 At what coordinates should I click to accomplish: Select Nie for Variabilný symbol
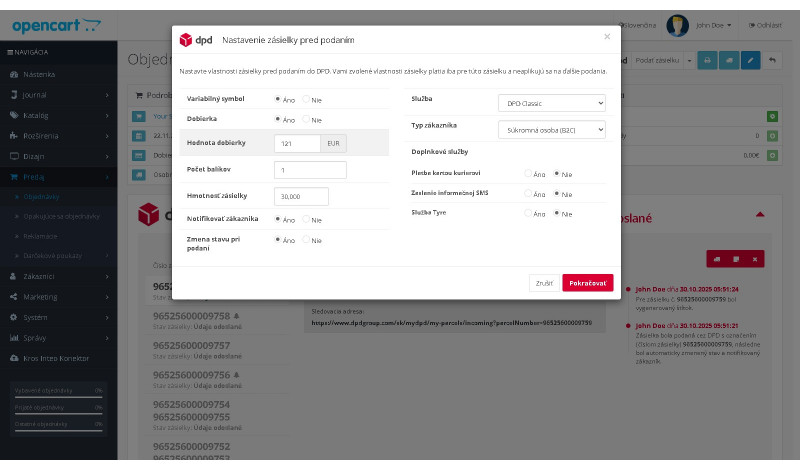(x=306, y=99)
